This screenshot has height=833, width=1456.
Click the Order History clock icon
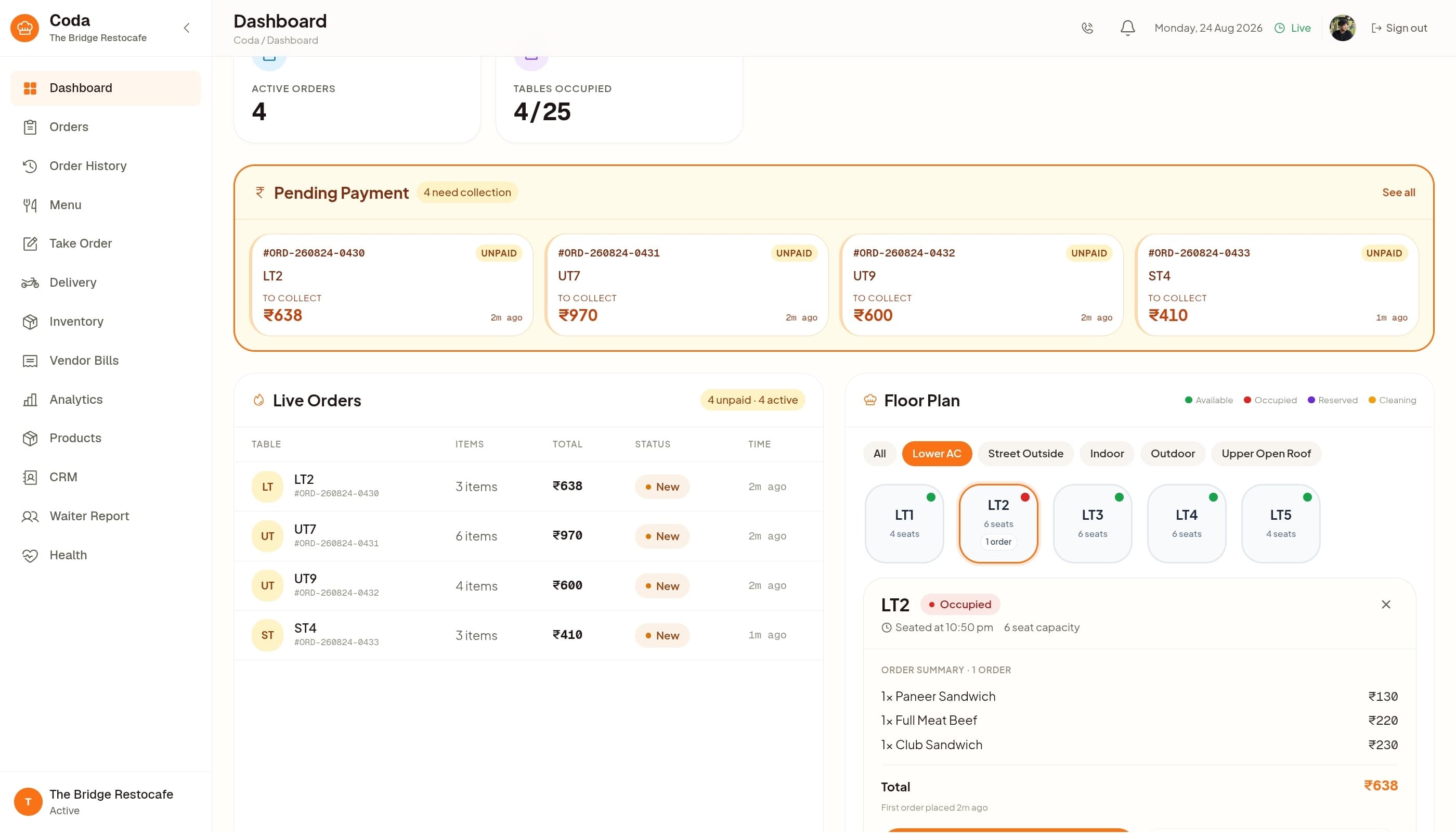[x=30, y=166]
